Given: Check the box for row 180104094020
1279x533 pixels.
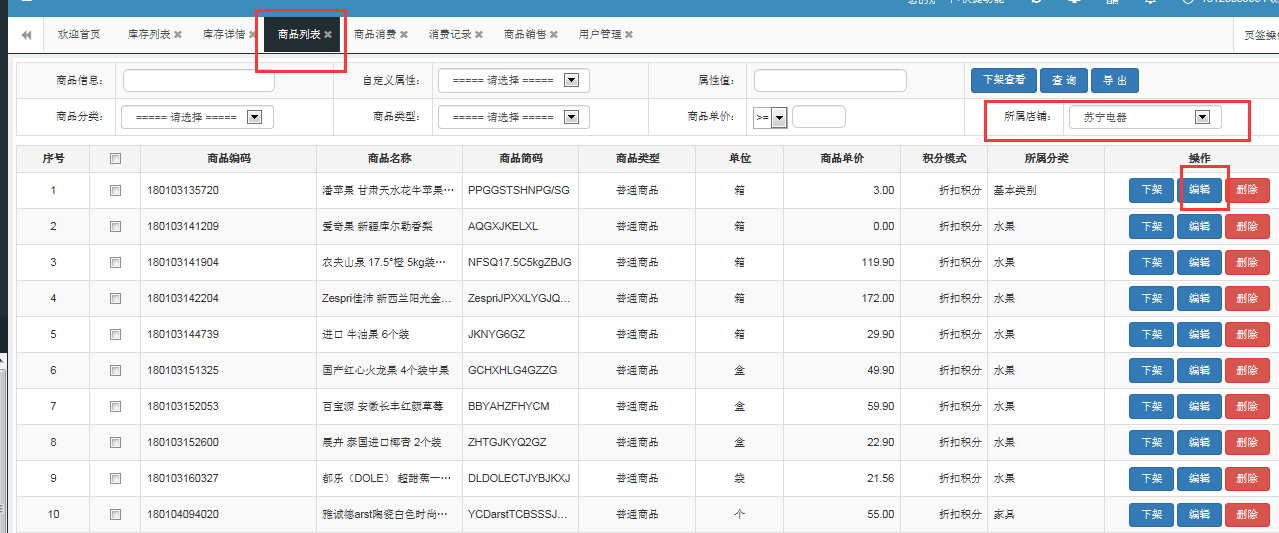Looking at the screenshot, I should pos(115,514).
